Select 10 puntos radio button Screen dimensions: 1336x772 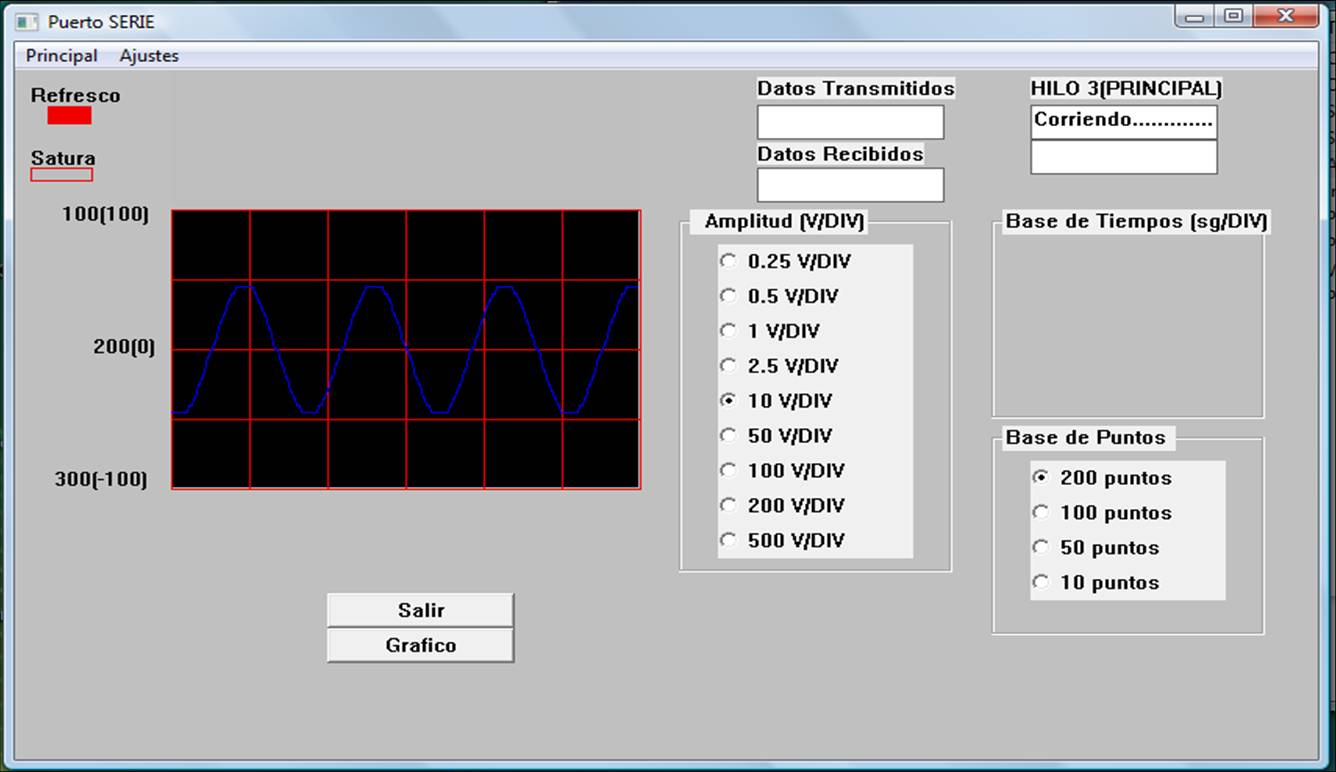tap(1096, 583)
